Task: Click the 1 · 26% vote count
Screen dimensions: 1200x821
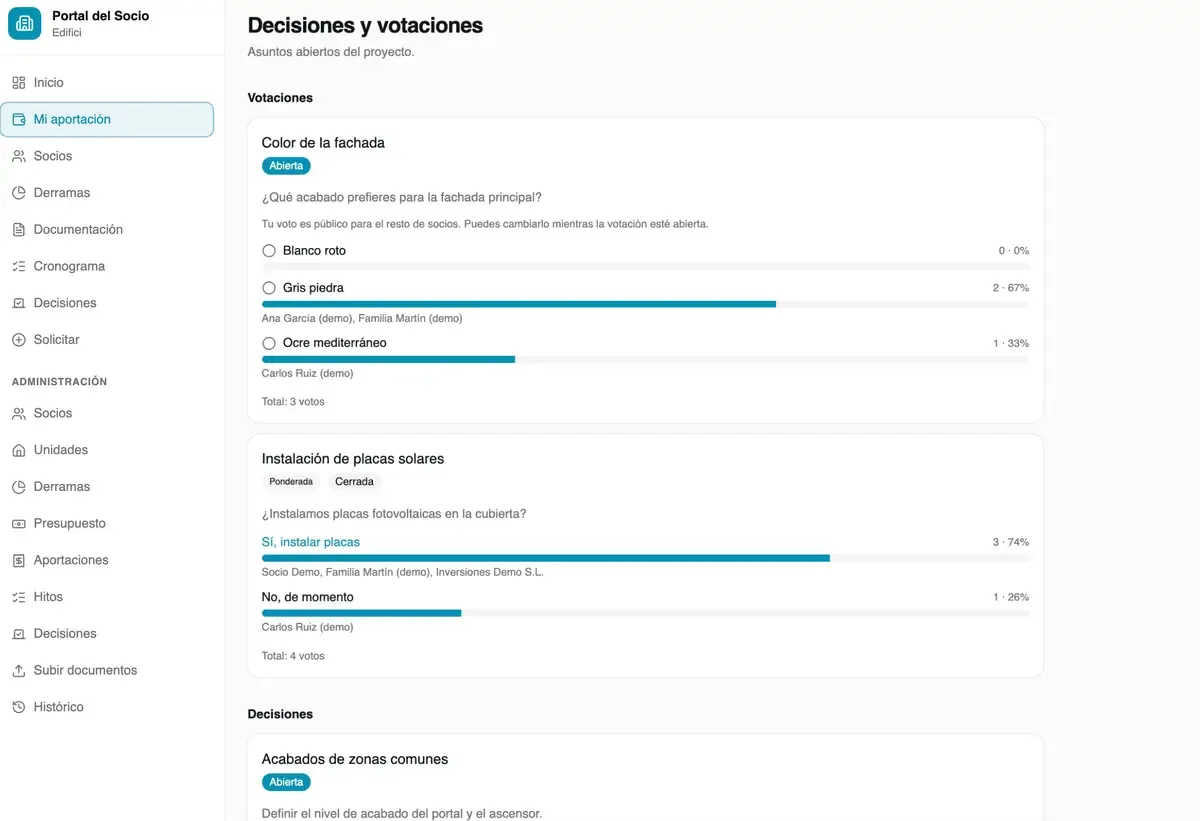Action: pyautogui.click(x=1011, y=597)
